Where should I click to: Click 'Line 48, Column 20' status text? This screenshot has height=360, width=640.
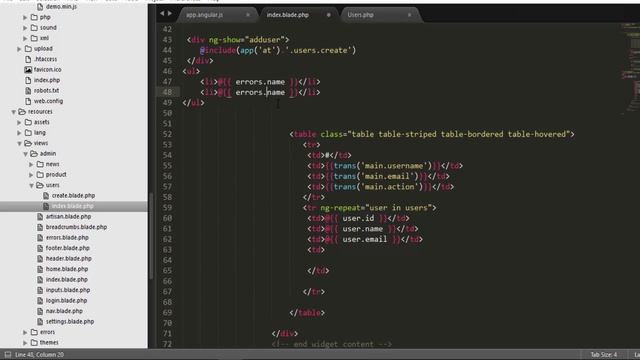coord(39,355)
